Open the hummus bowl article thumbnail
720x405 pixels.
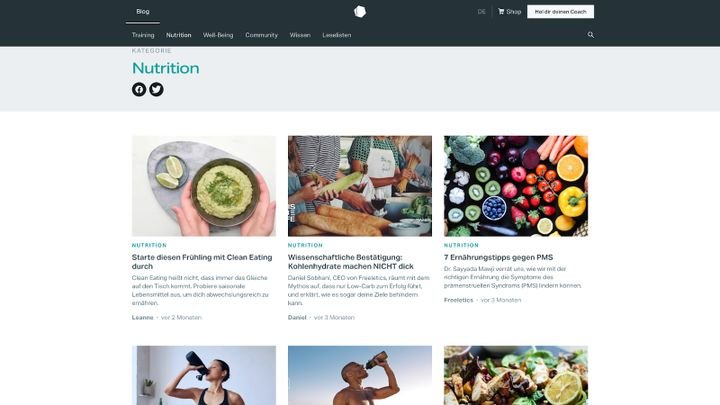tap(204, 186)
